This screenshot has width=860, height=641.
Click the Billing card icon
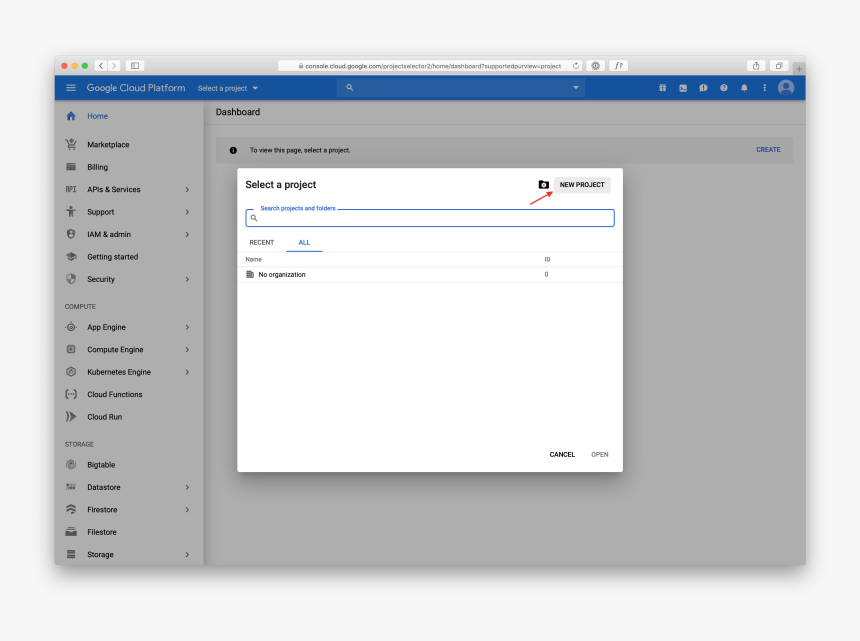pos(71,167)
